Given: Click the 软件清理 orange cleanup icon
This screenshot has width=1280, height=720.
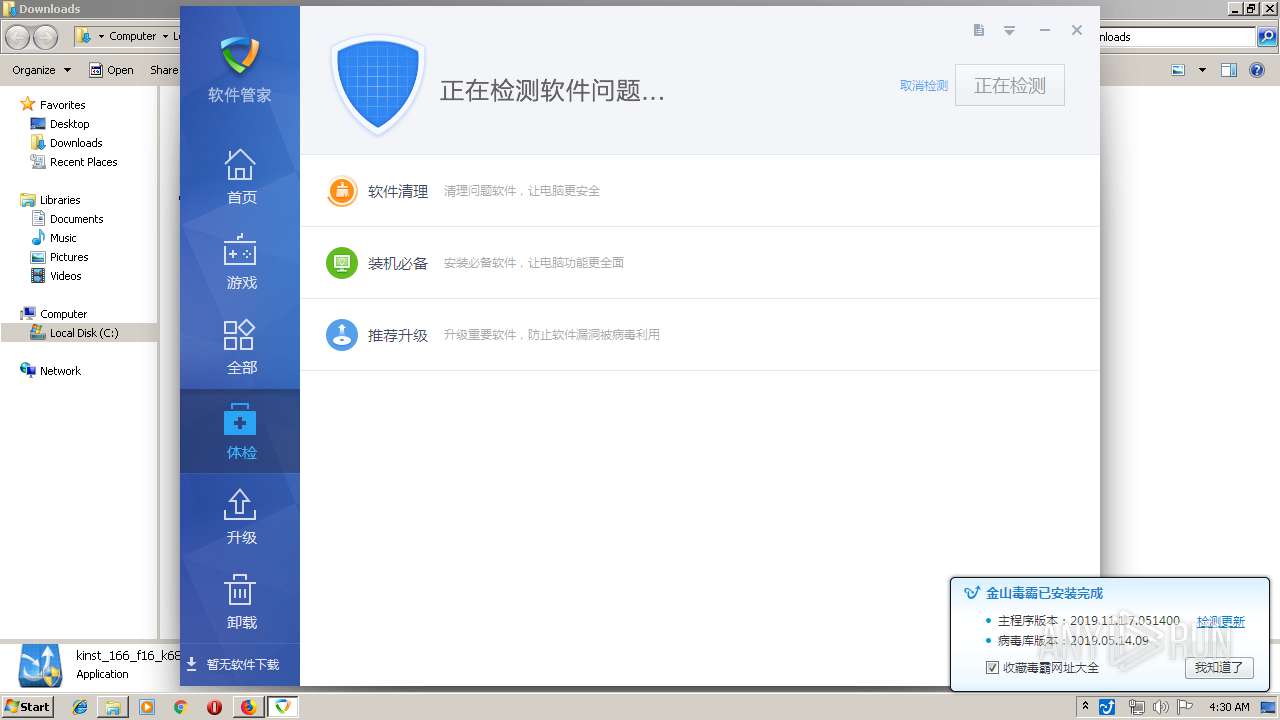Looking at the screenshot, I should coord(342,191).
